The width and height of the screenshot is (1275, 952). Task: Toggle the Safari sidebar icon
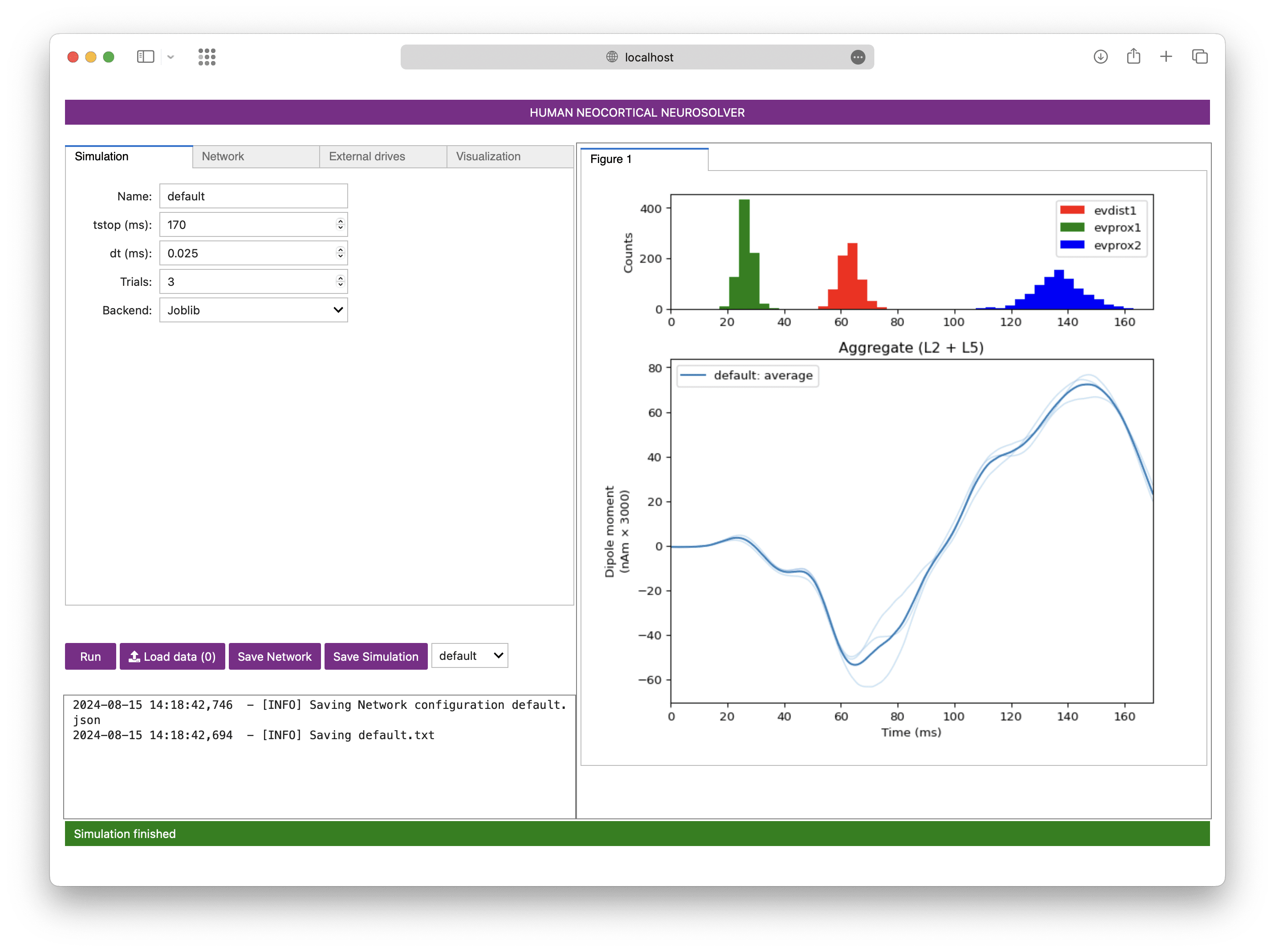pyautogui.click(x=145, y=57)
